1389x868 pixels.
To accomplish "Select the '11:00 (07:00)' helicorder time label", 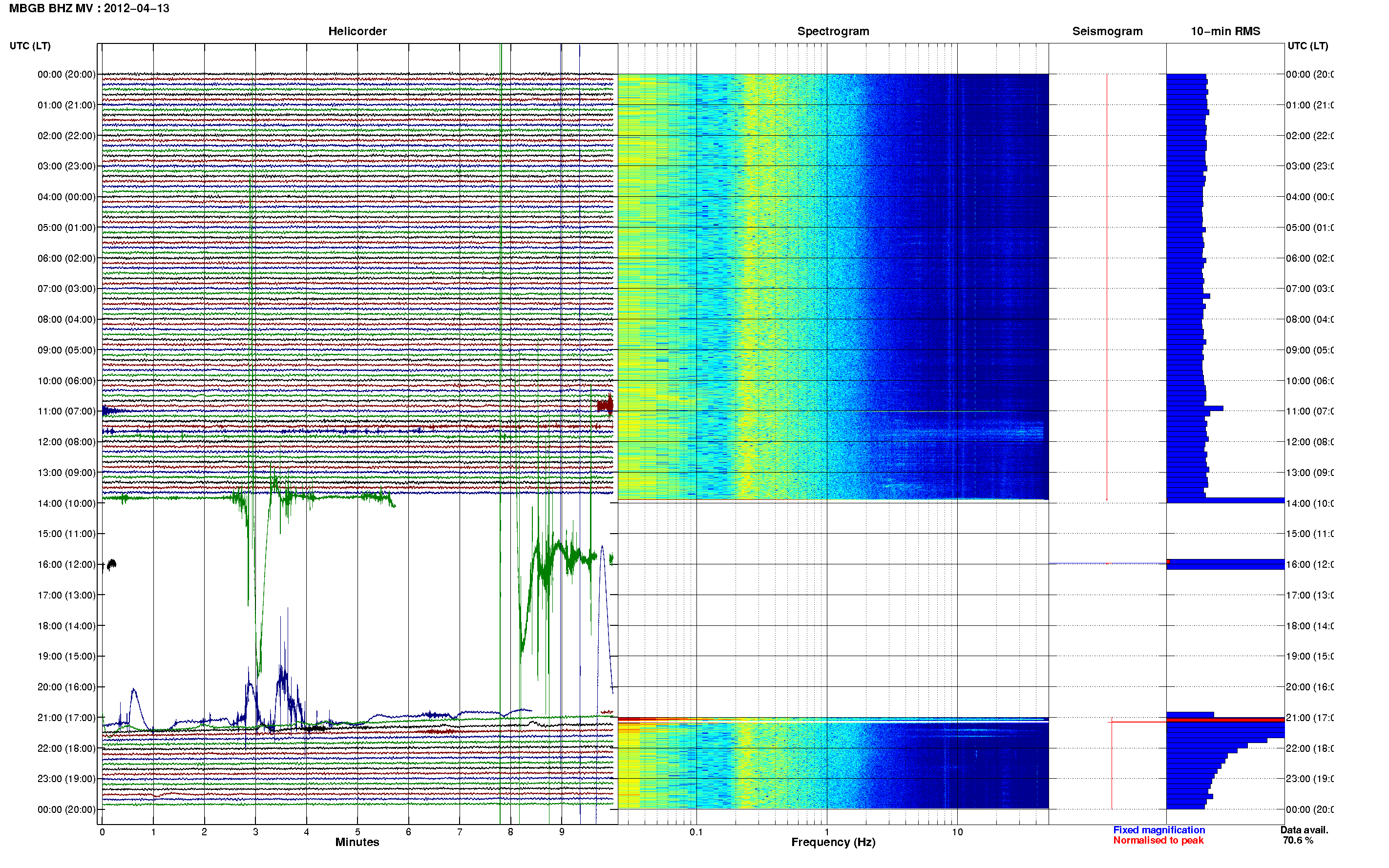I will pyautogui.click(x=66, y=411).
